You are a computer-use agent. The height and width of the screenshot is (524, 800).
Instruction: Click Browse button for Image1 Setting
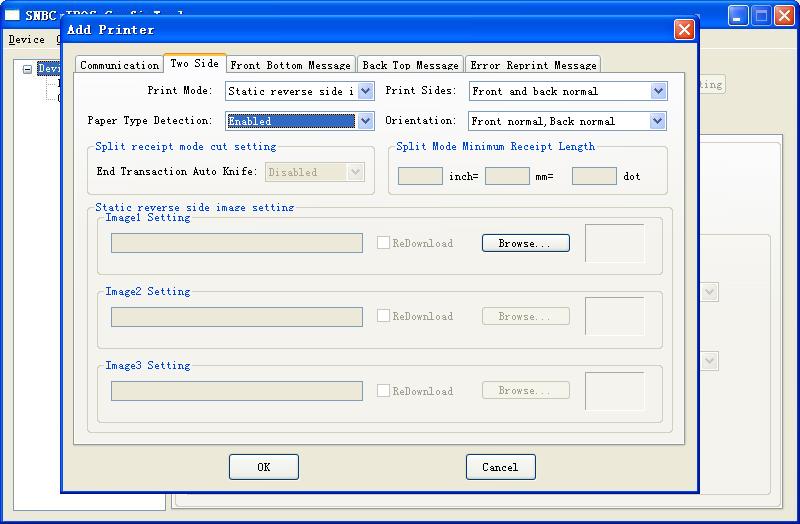pyautogui.click(x=526, y=243)
